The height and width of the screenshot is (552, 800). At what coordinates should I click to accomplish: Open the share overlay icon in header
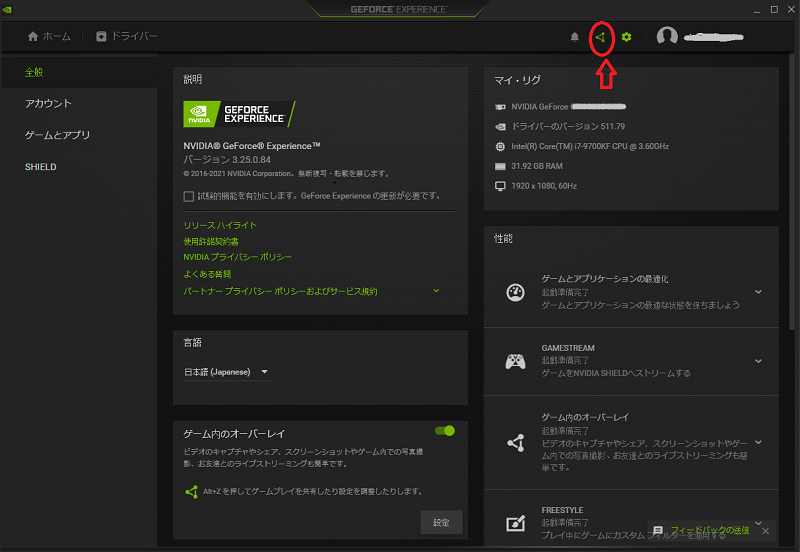[x=601, y=37]
